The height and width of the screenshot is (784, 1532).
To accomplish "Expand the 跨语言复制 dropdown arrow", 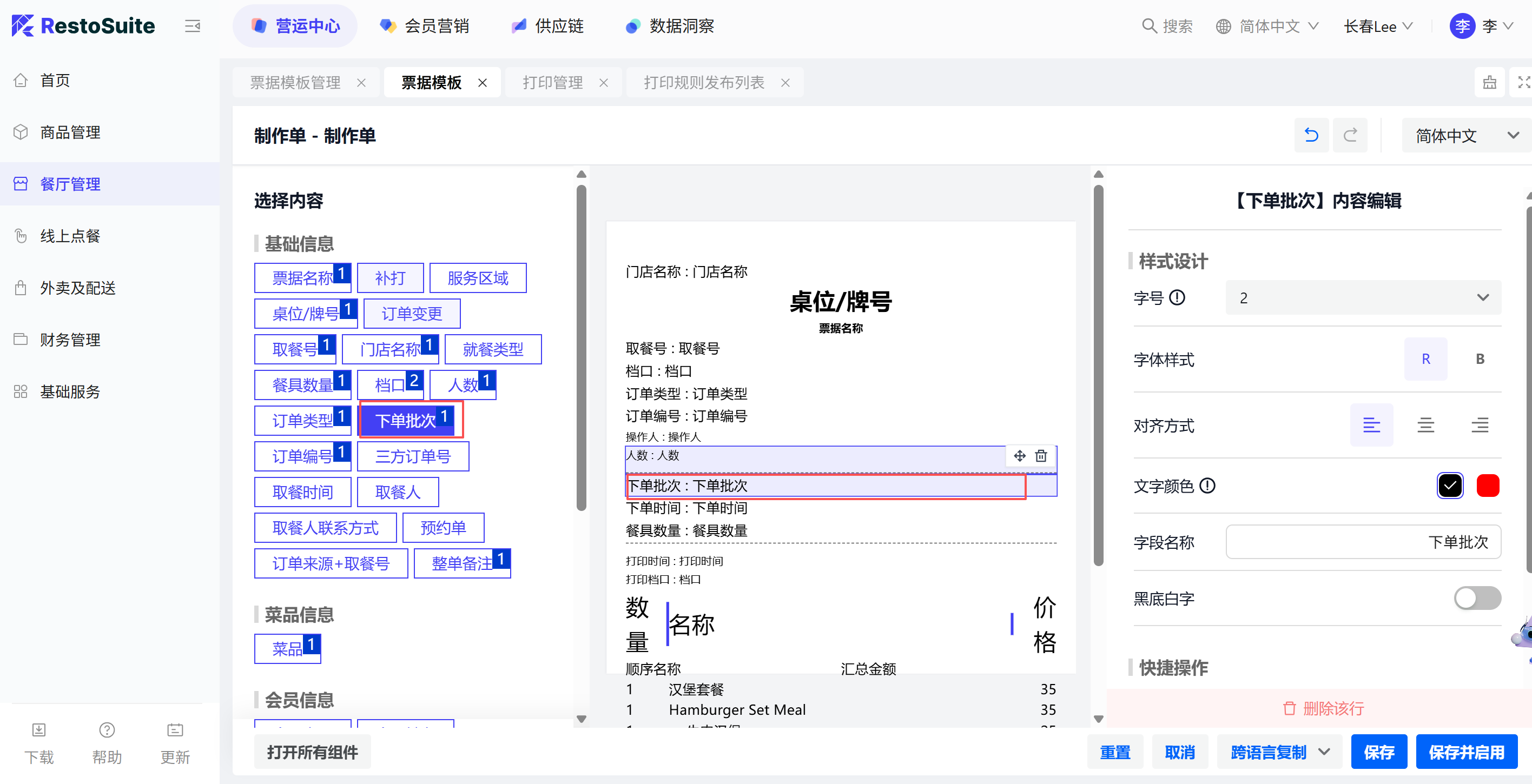I will [1324, 752].
